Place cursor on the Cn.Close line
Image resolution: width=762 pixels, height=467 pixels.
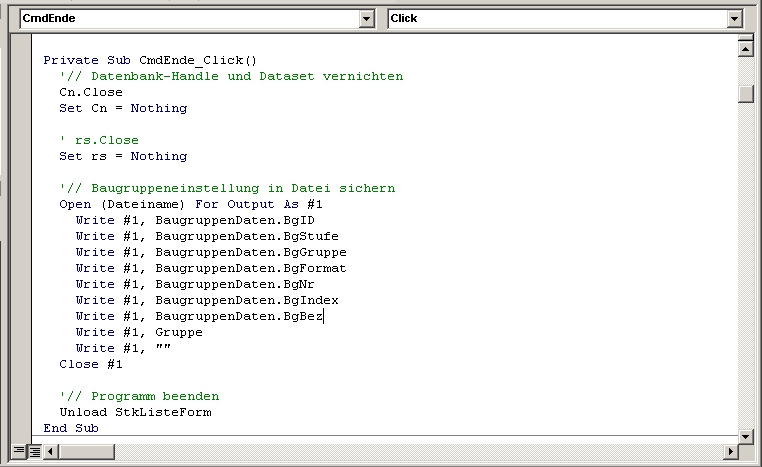pyautogui.click(x=91, y=92)
